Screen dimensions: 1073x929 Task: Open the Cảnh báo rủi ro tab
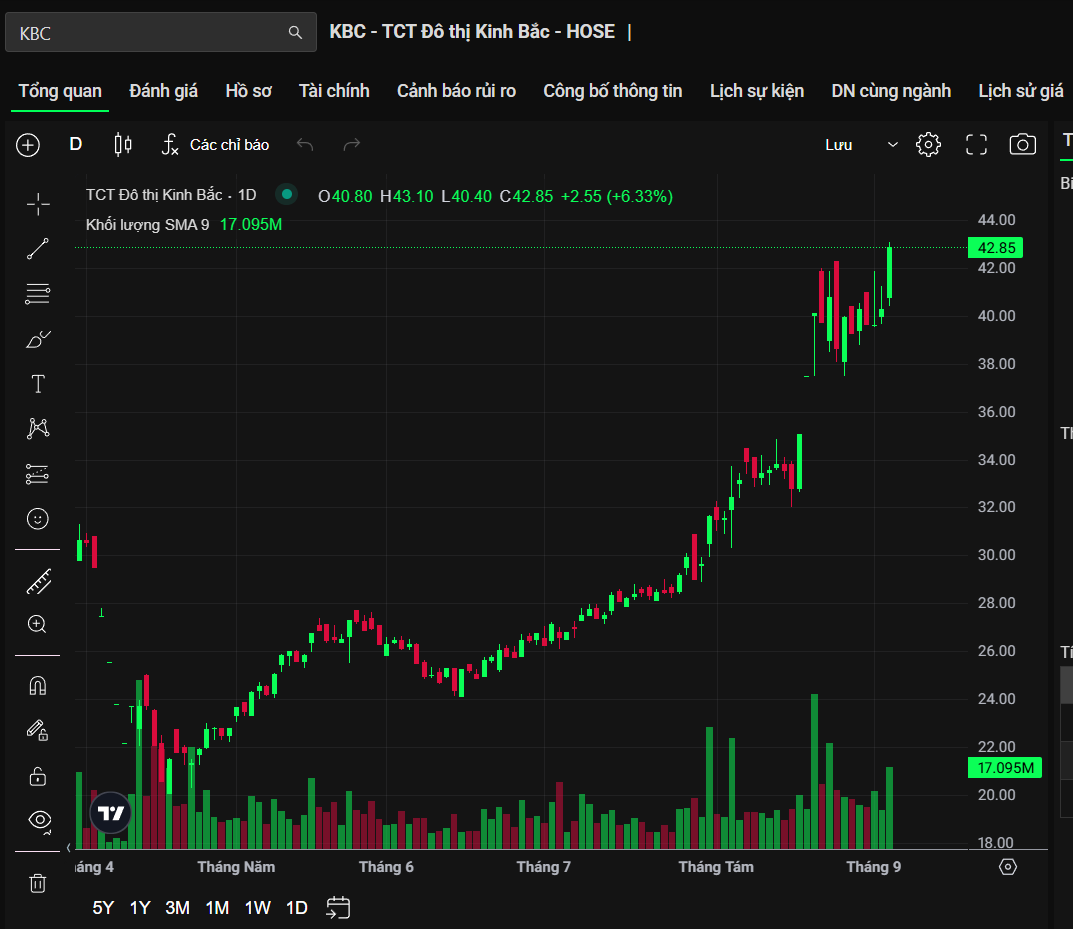[456, 91]
